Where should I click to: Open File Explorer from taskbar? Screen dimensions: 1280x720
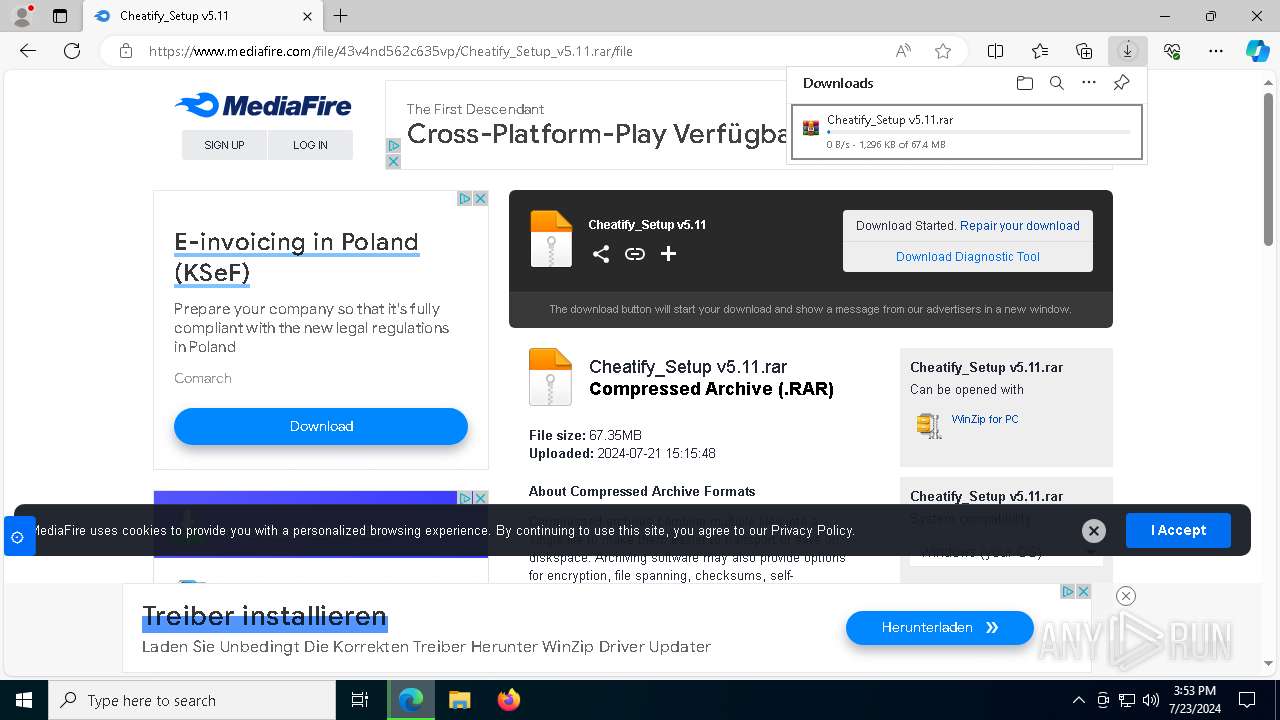460,700
